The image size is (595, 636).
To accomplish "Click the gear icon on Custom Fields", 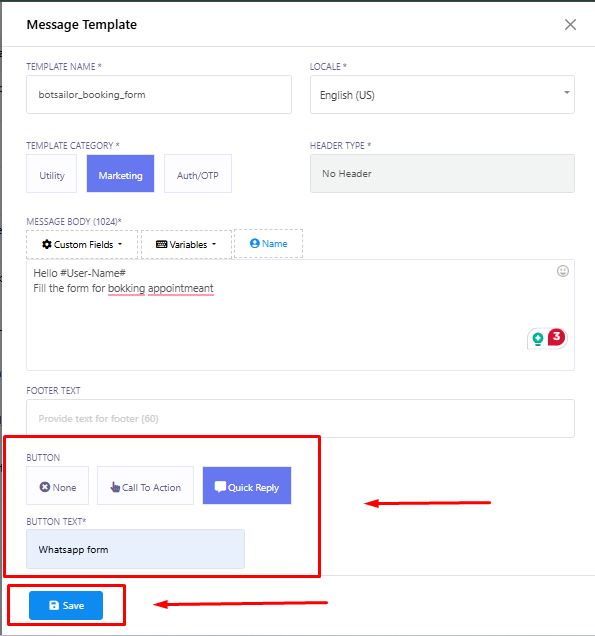I will coord(47,244).
